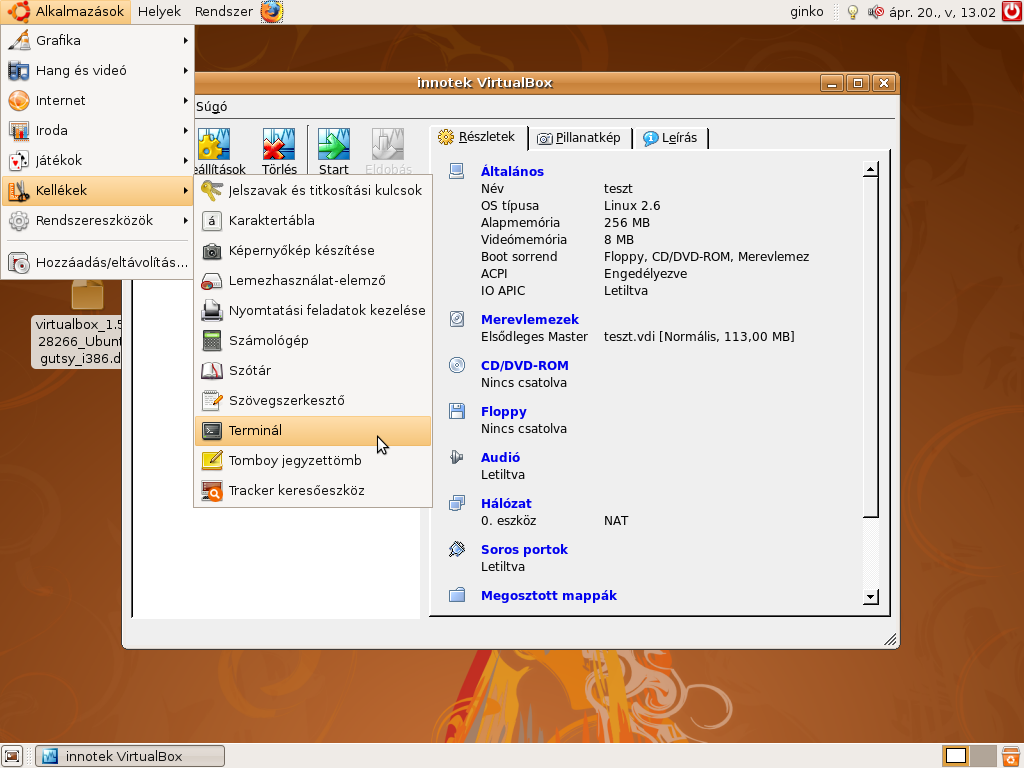1024x768 pixels.
Task: Open Hozzáadás/eltávolítás application installer
Action: [98, 263]
